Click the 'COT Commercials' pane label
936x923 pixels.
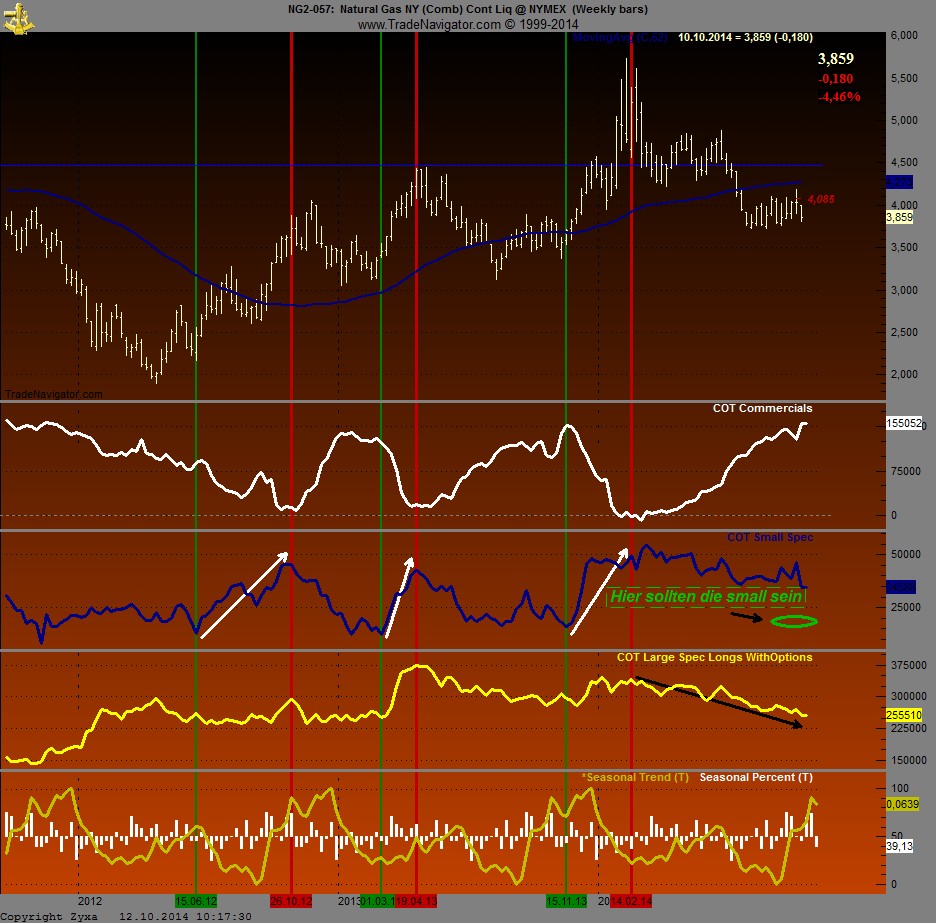tap(762, 408)
